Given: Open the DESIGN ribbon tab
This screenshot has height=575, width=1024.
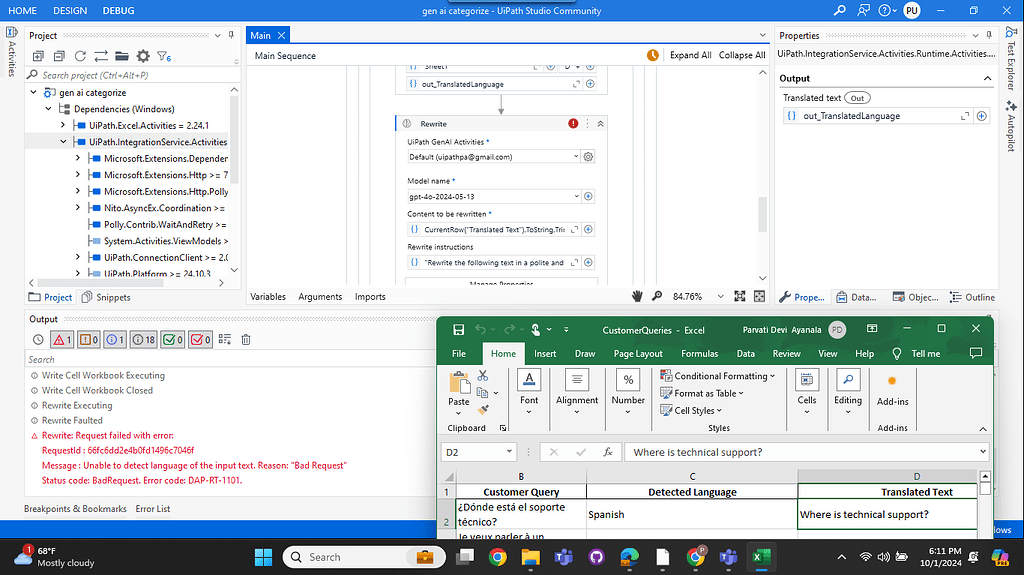Looking at the screenshot, I should click(70, 10).
